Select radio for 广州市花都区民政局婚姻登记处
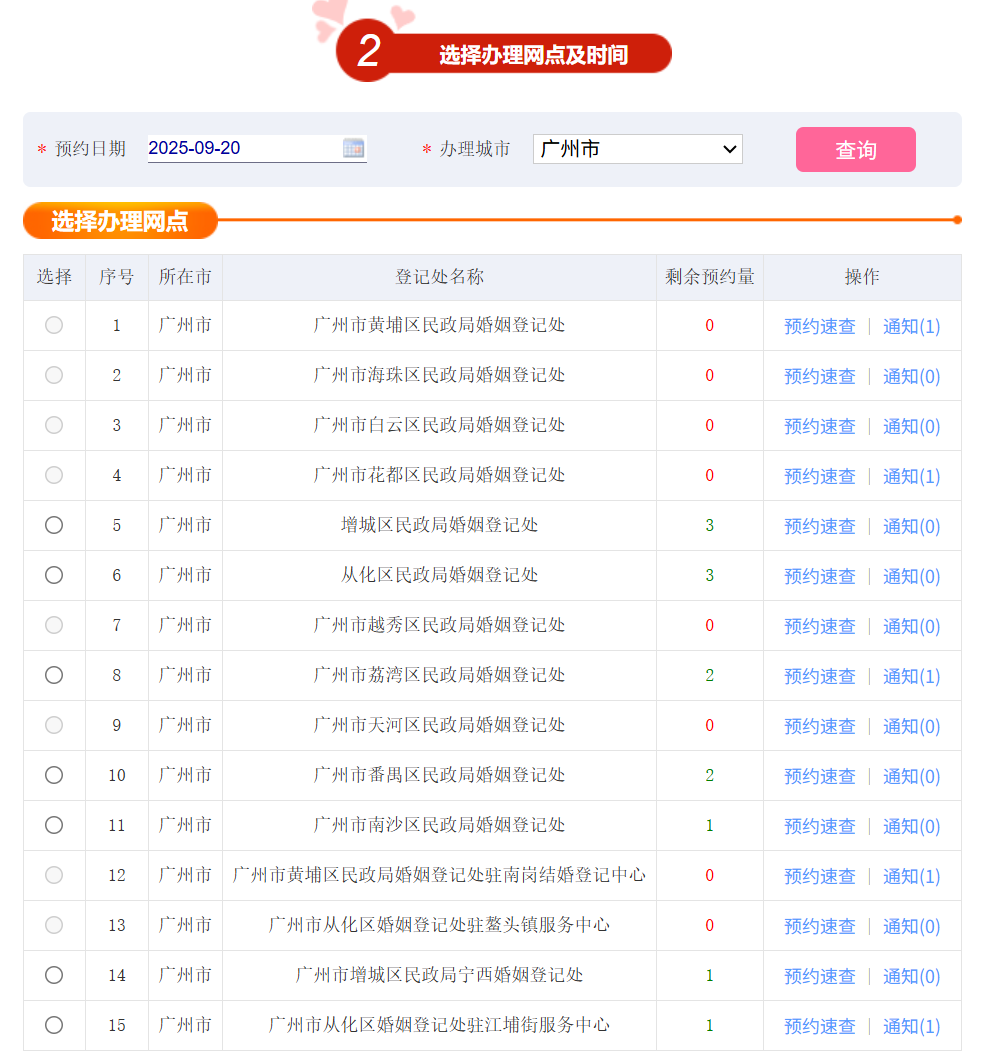 click(54, 475)
